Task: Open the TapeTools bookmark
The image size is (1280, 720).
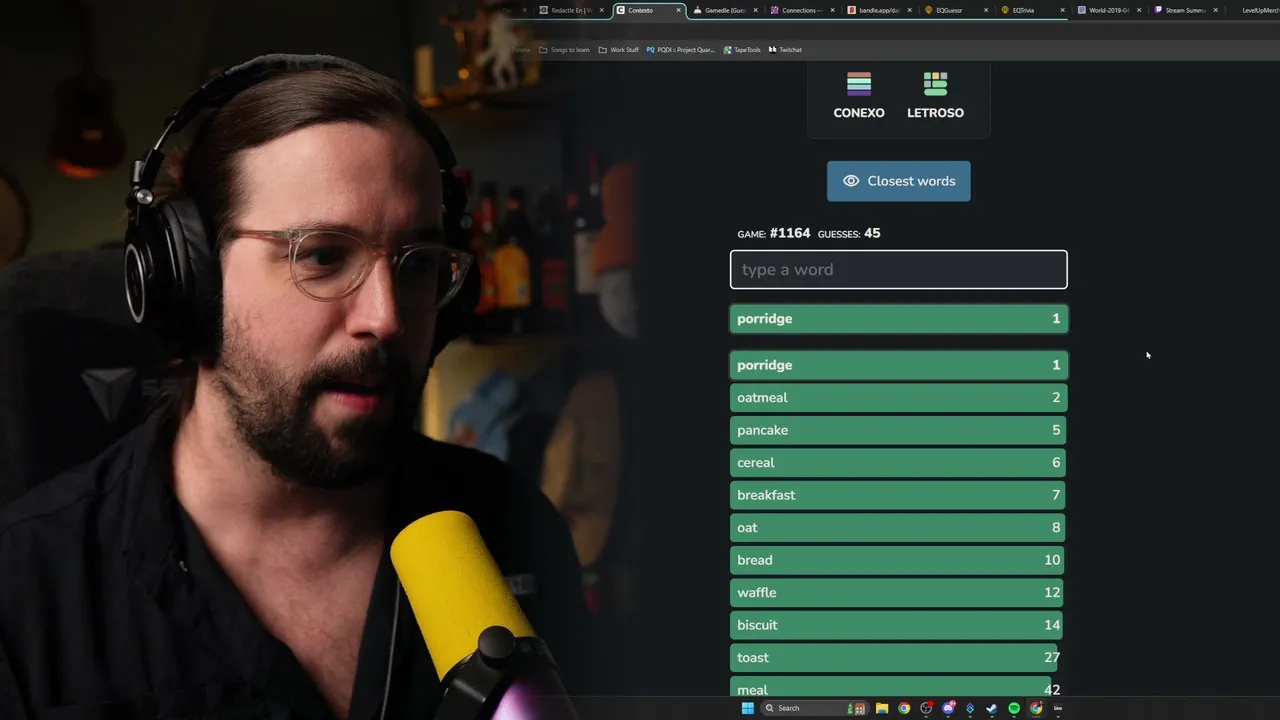Action: point(742,49)
